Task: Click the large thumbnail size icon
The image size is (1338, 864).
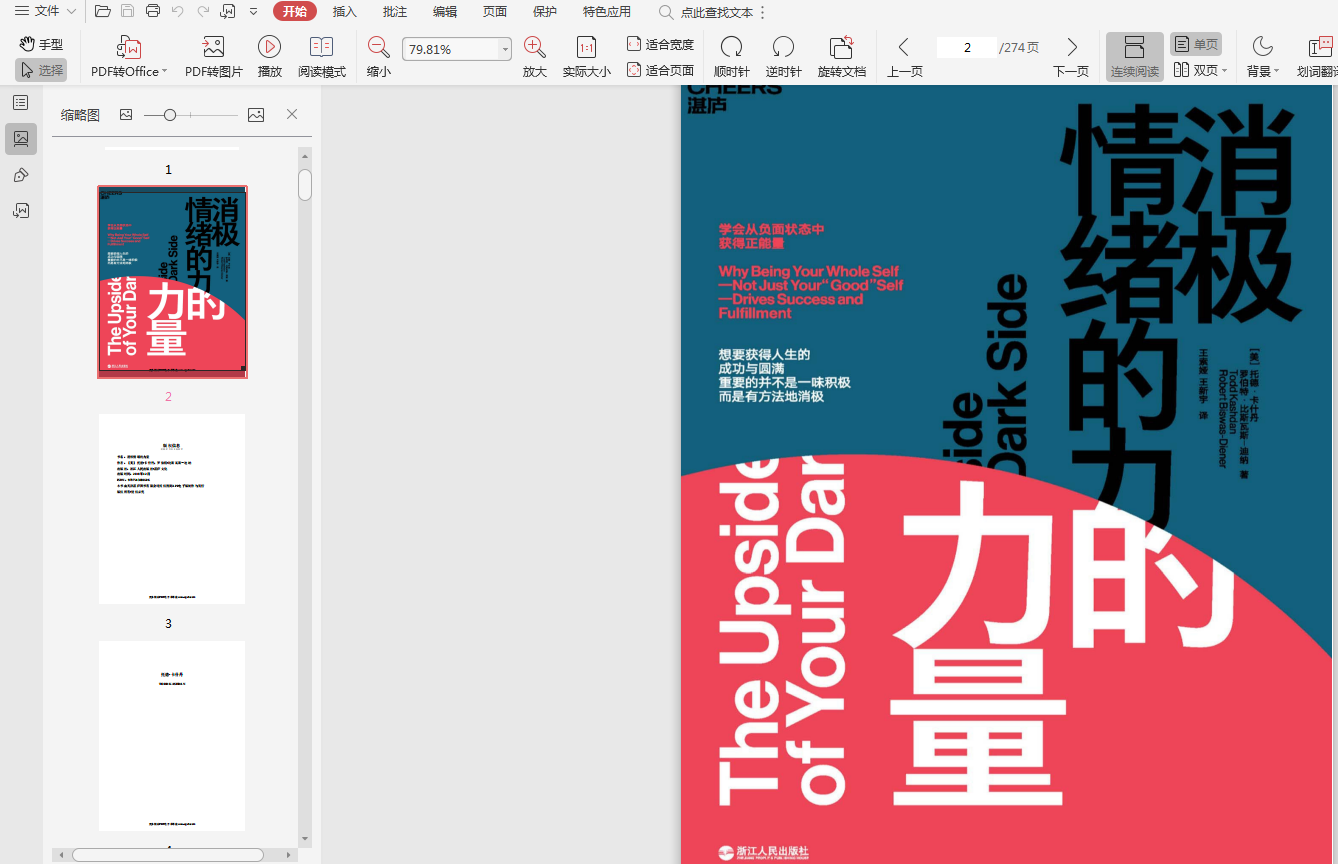Action: coord(256,115)
